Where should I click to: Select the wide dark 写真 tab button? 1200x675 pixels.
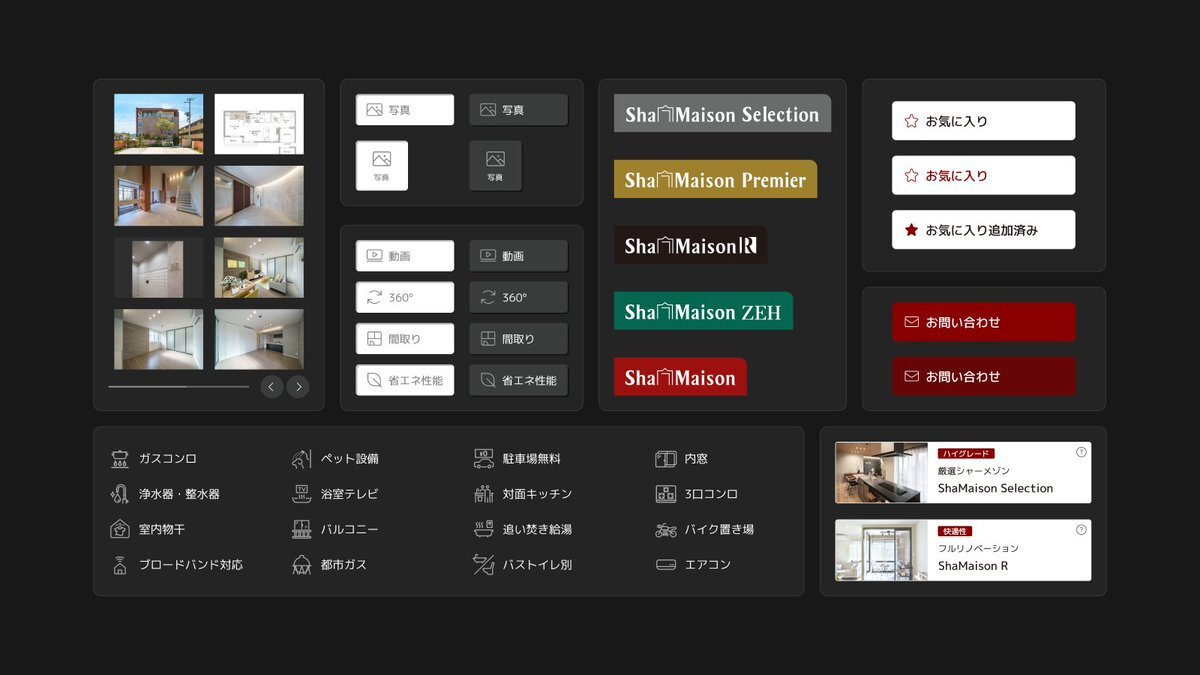[518, 110]
